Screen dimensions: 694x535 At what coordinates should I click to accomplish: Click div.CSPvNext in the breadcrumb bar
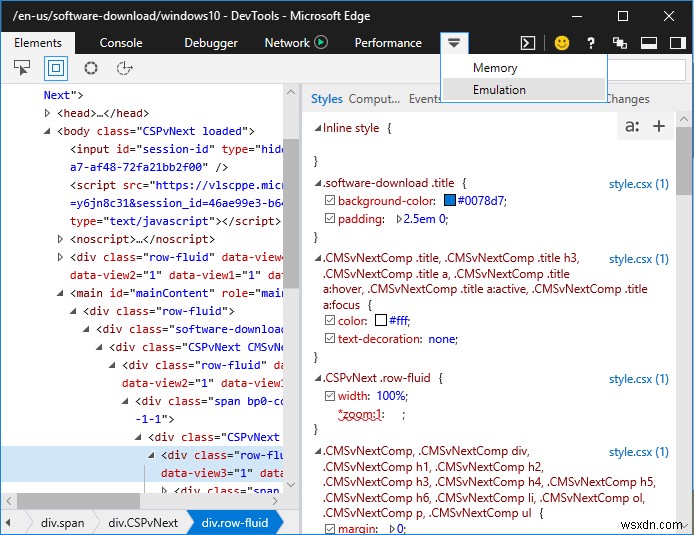coord(143,523)
